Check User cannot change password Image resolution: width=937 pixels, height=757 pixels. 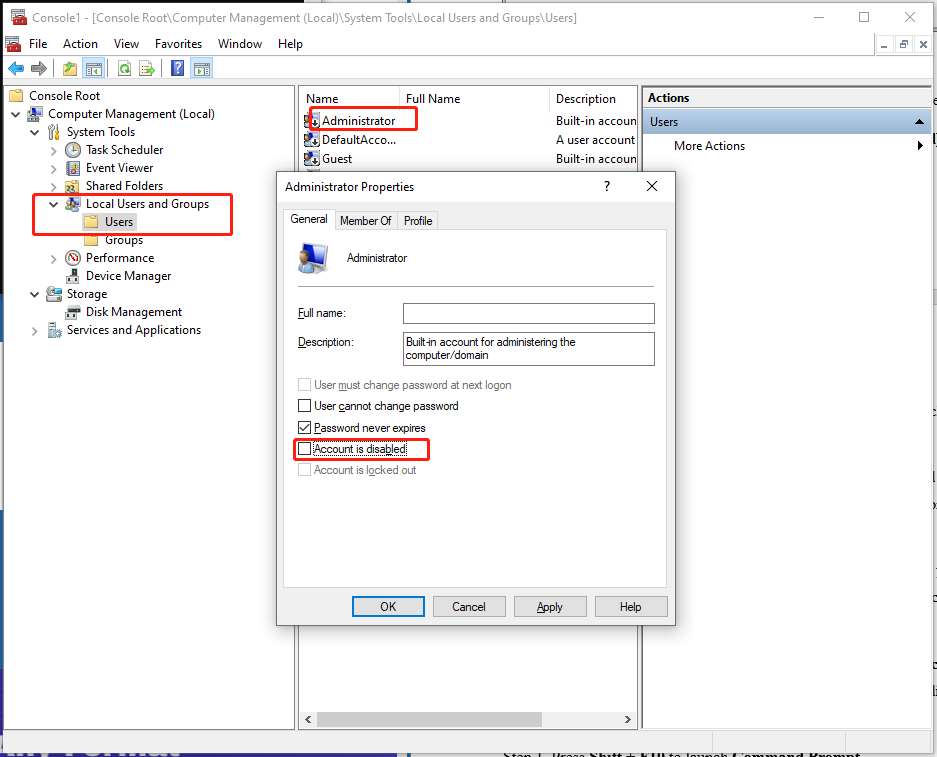coord(305,406)
